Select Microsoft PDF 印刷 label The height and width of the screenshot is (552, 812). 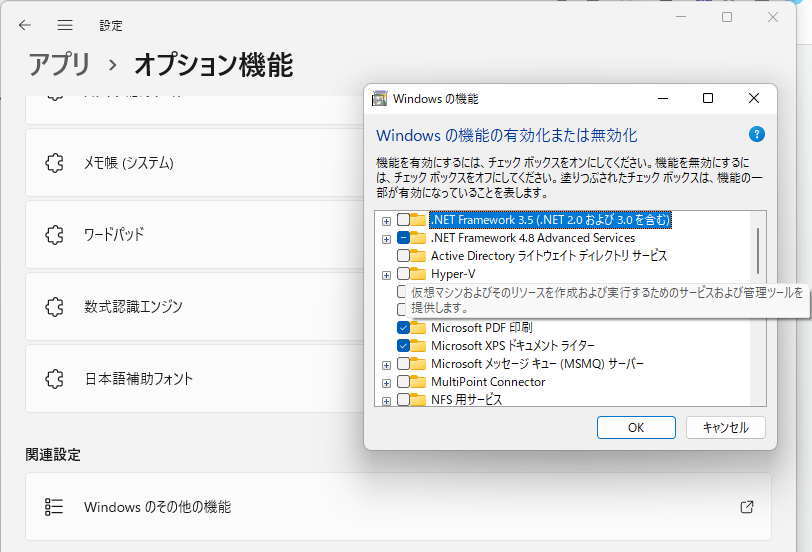click(x=482, y=327)
